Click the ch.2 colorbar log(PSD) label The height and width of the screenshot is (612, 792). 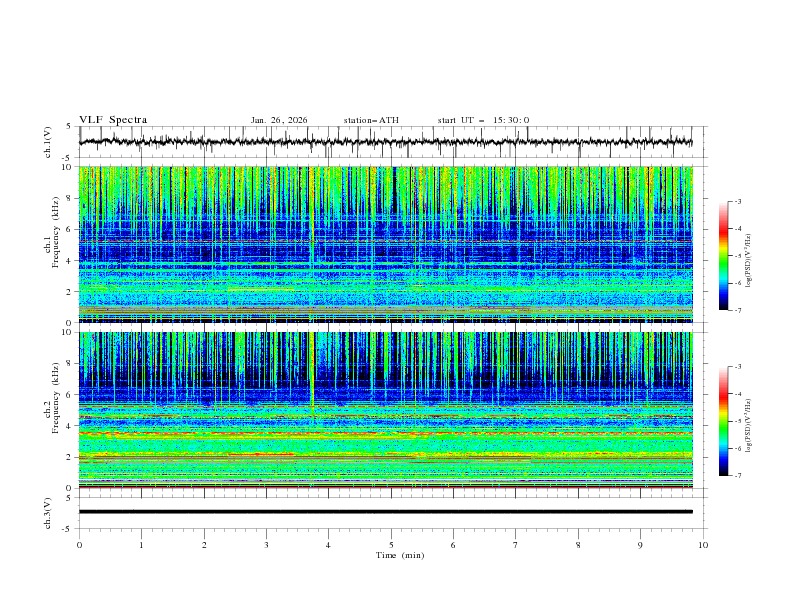pos(748,426)
